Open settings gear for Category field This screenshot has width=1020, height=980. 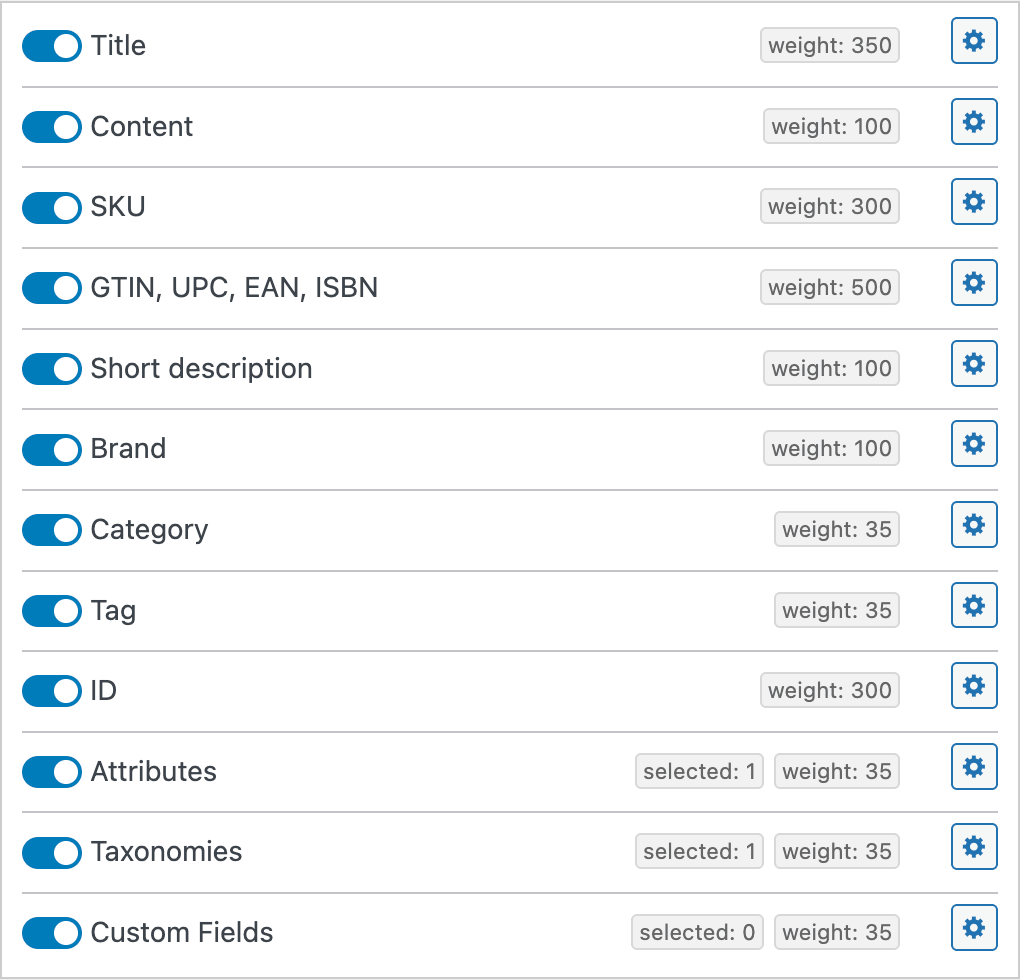(974, 524)
